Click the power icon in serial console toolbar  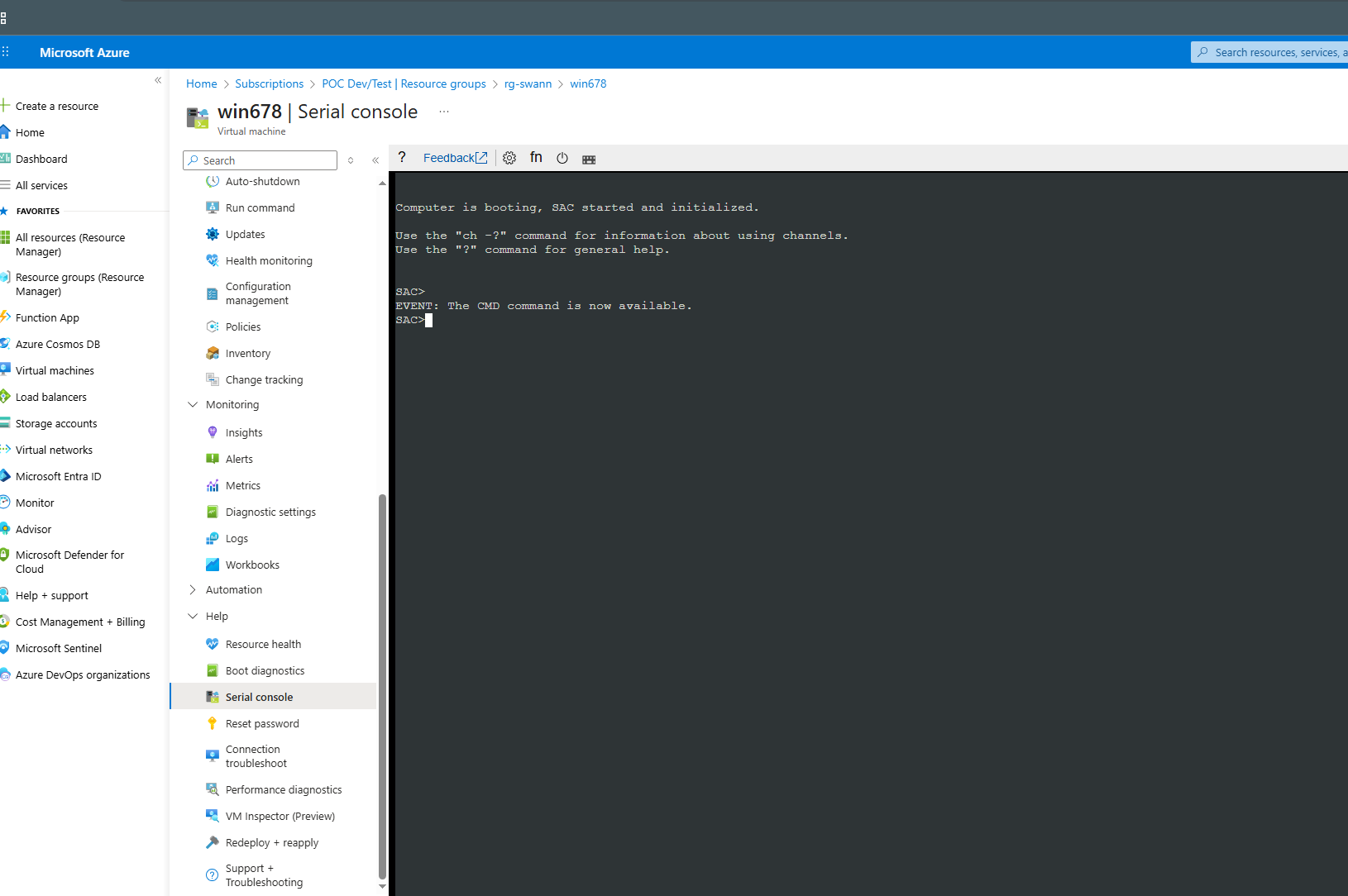(562, 157)
